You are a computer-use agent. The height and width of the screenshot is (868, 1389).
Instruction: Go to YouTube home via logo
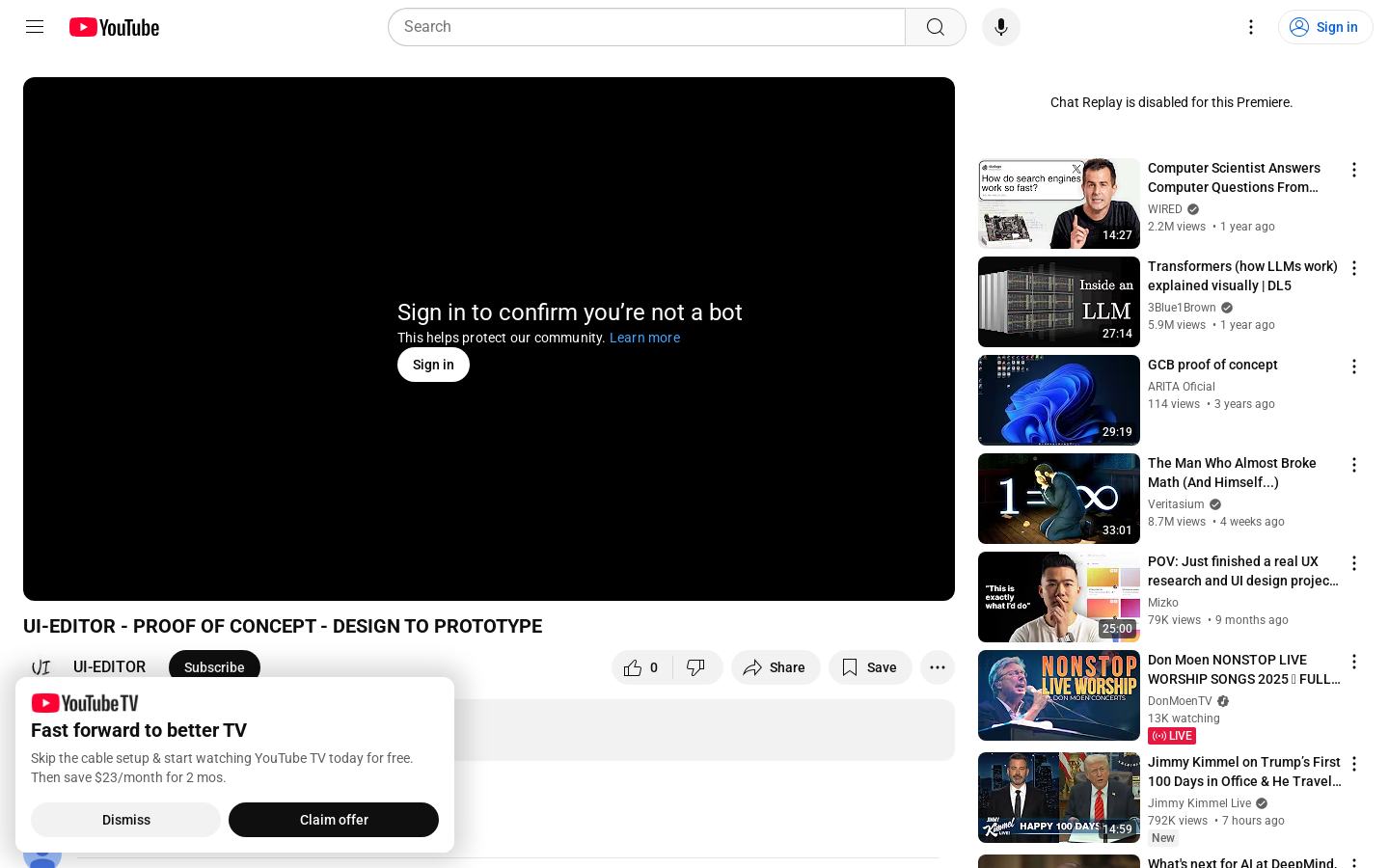(114, 27)
